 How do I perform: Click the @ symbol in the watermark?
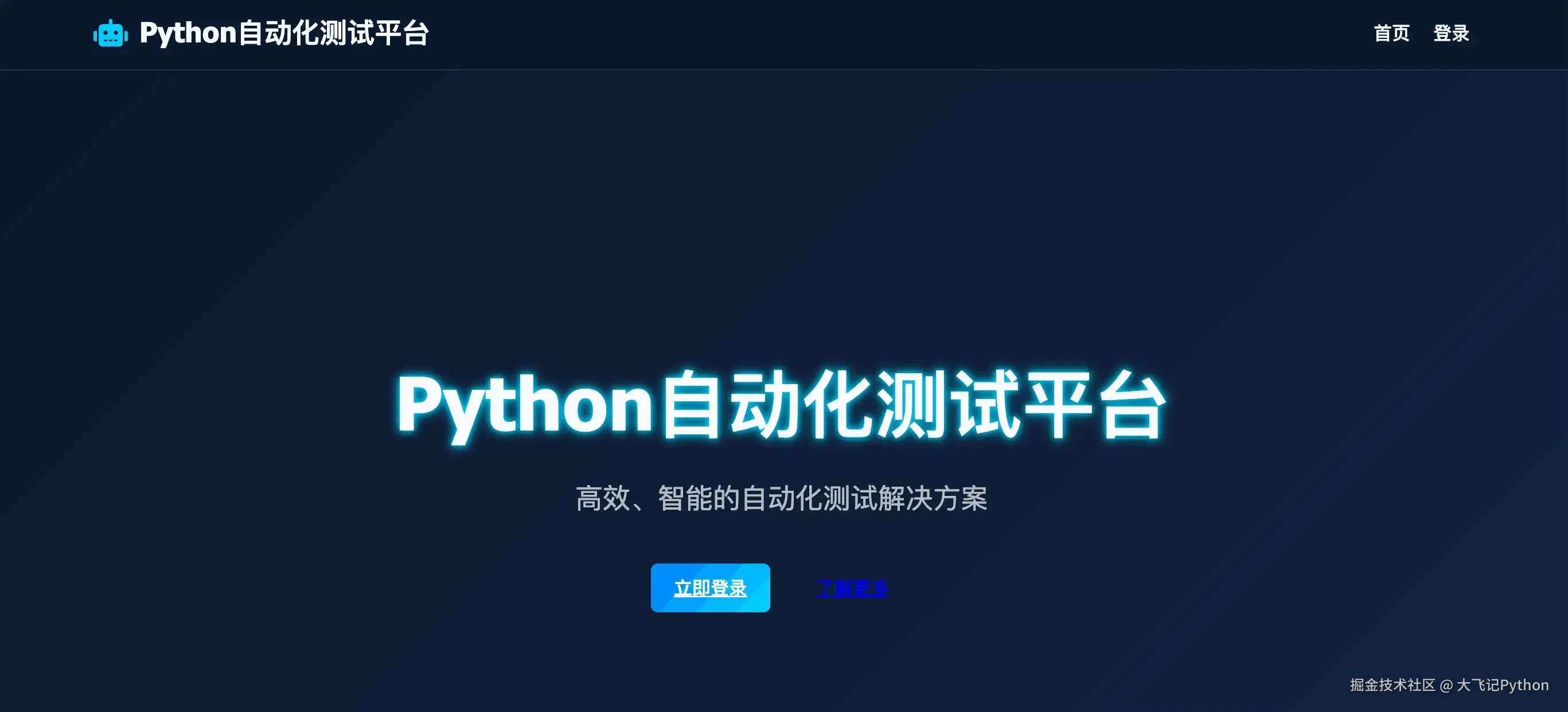tap(1446, 685)
